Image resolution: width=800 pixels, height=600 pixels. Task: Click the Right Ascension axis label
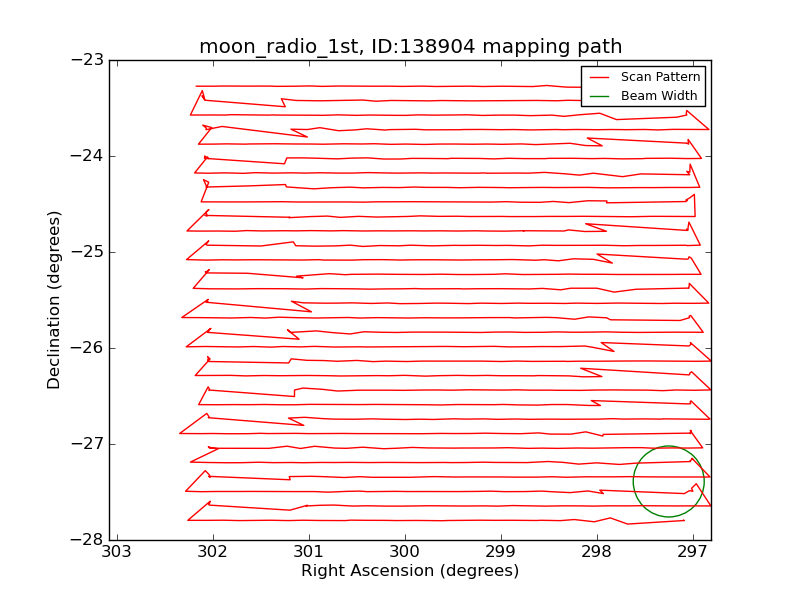pos(410,571)
